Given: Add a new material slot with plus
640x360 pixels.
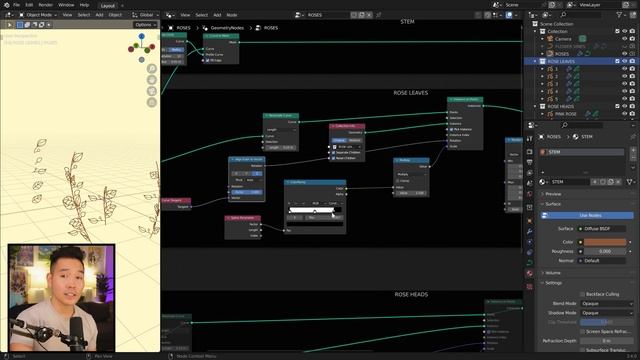Looking at the screenshot, I should tap(633, 150).
